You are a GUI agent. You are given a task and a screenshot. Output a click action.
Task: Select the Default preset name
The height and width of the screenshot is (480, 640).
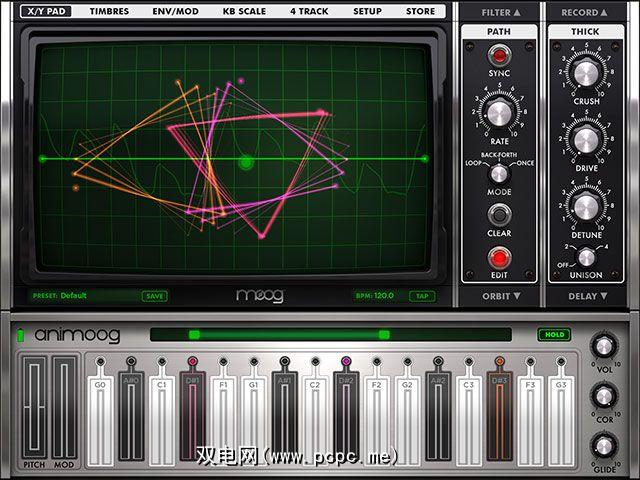click(73, 296)
